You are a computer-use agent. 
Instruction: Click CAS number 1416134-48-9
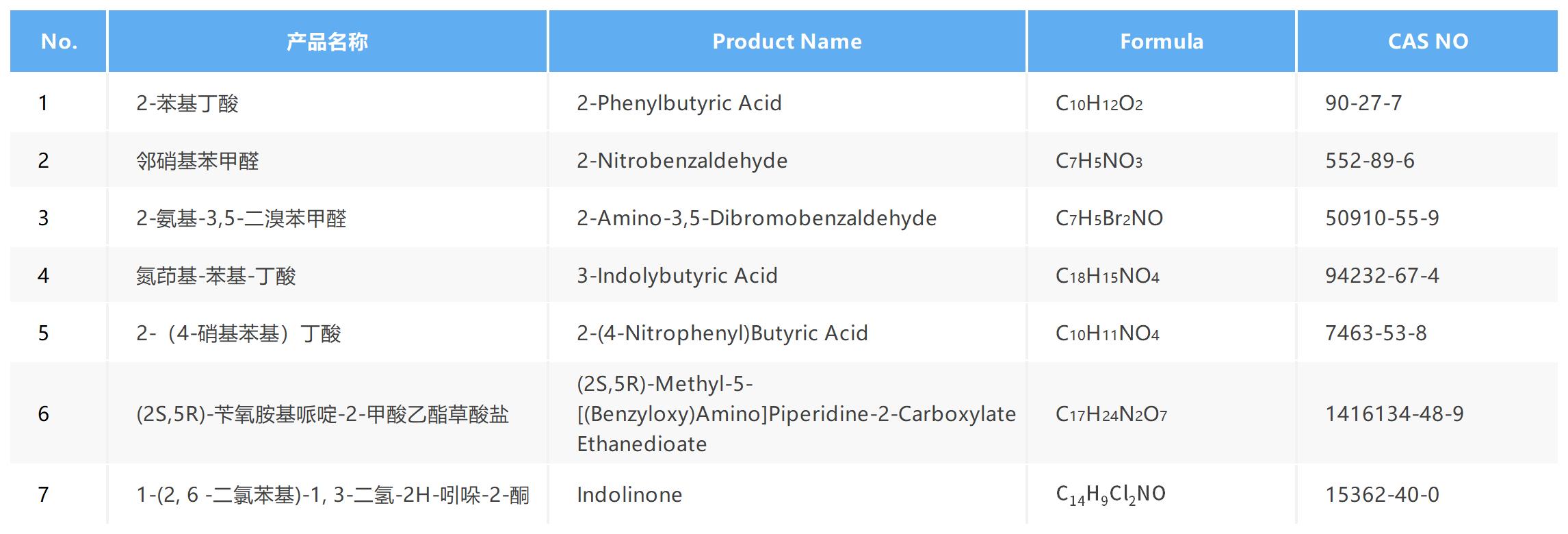tap(1394, 414)
